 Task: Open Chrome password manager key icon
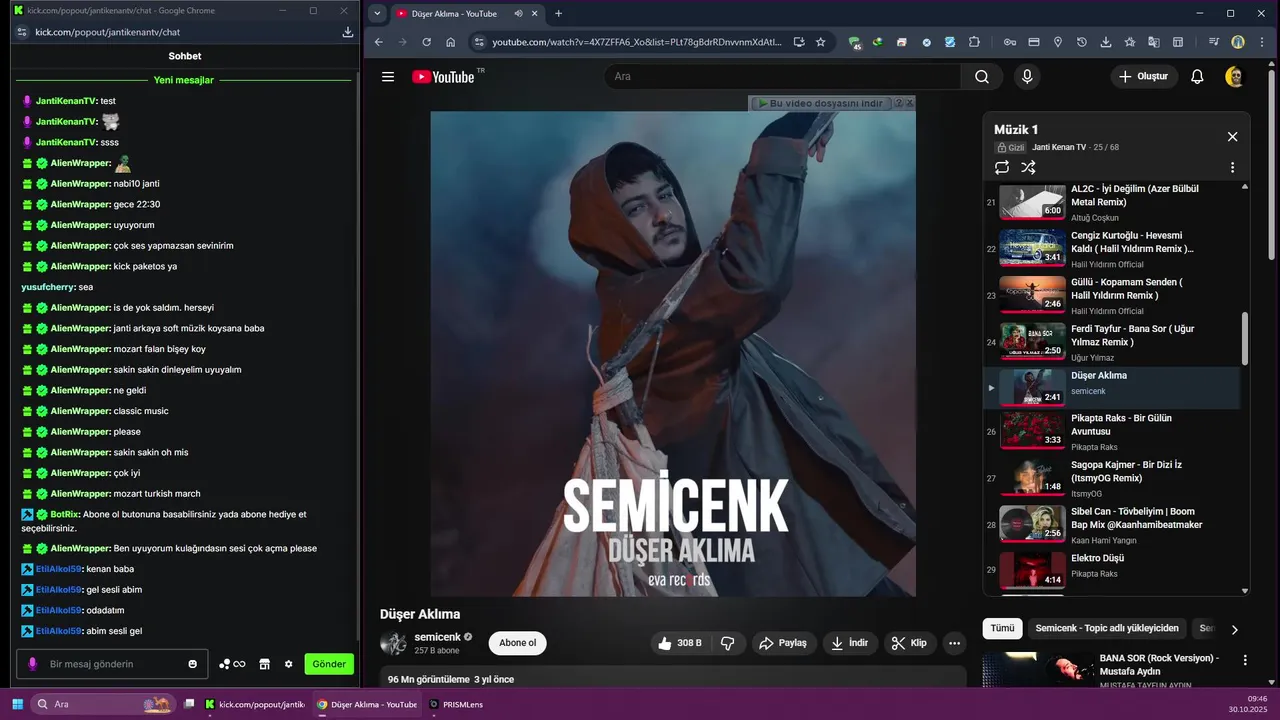[1010, 42]
